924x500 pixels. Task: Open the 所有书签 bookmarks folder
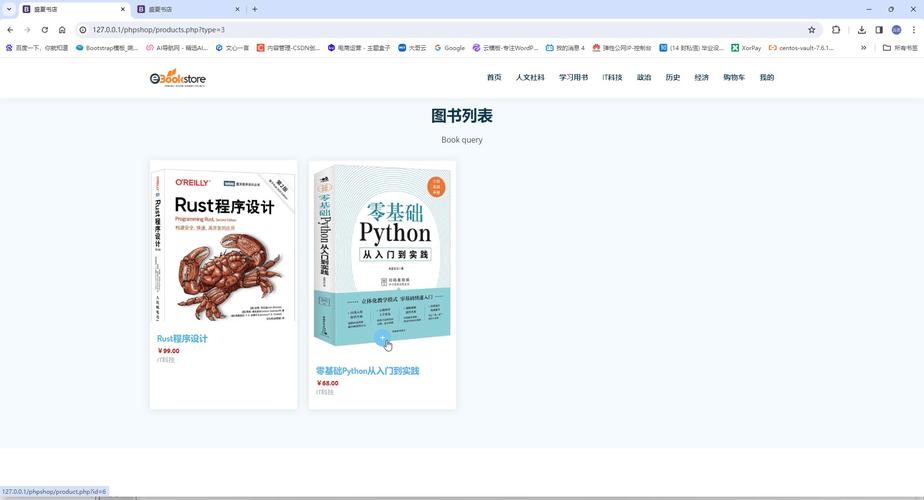(900, 48)
